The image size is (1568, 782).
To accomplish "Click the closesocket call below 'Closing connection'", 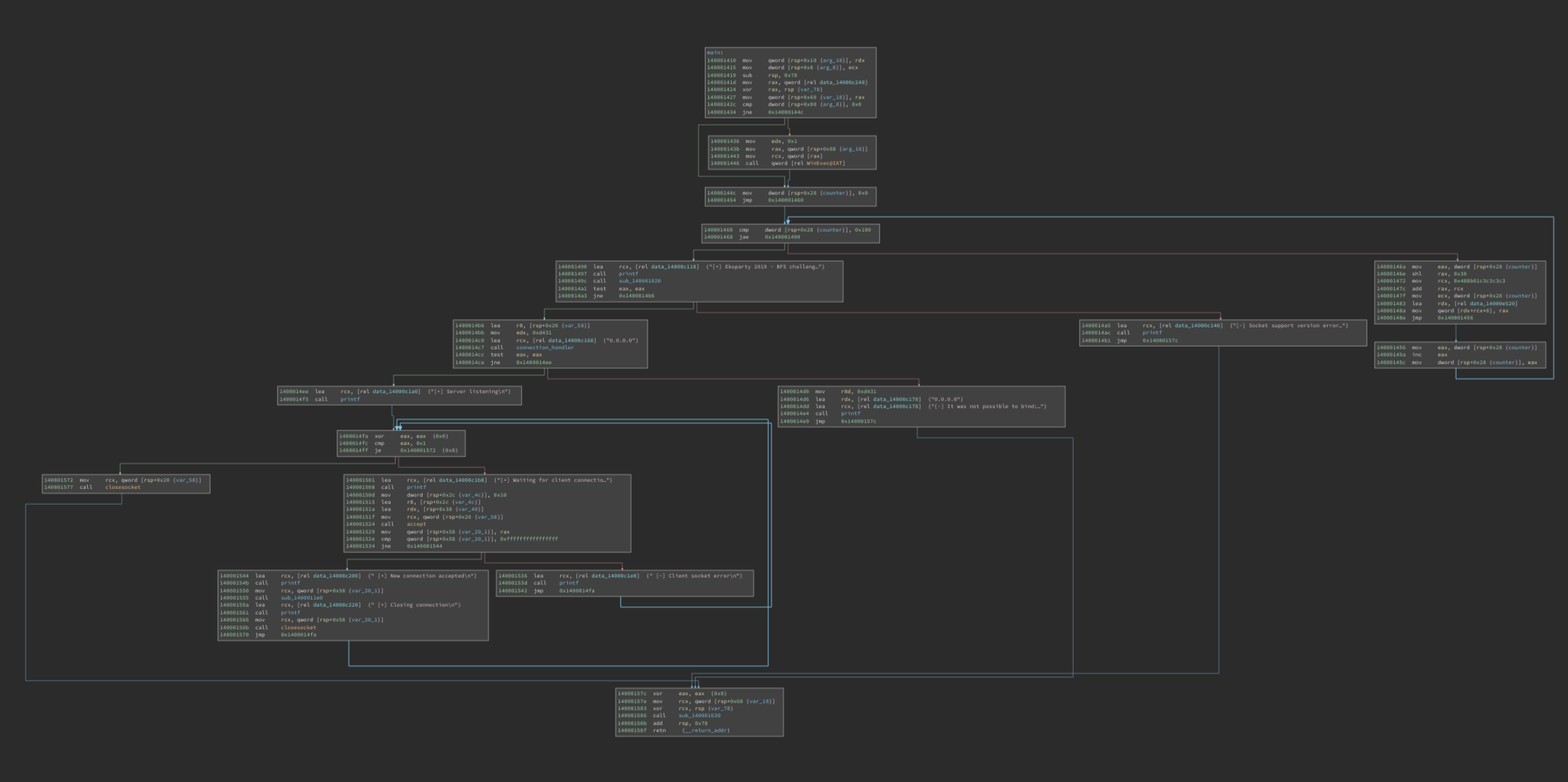I will pyautogui.click(x=299, y=627).
